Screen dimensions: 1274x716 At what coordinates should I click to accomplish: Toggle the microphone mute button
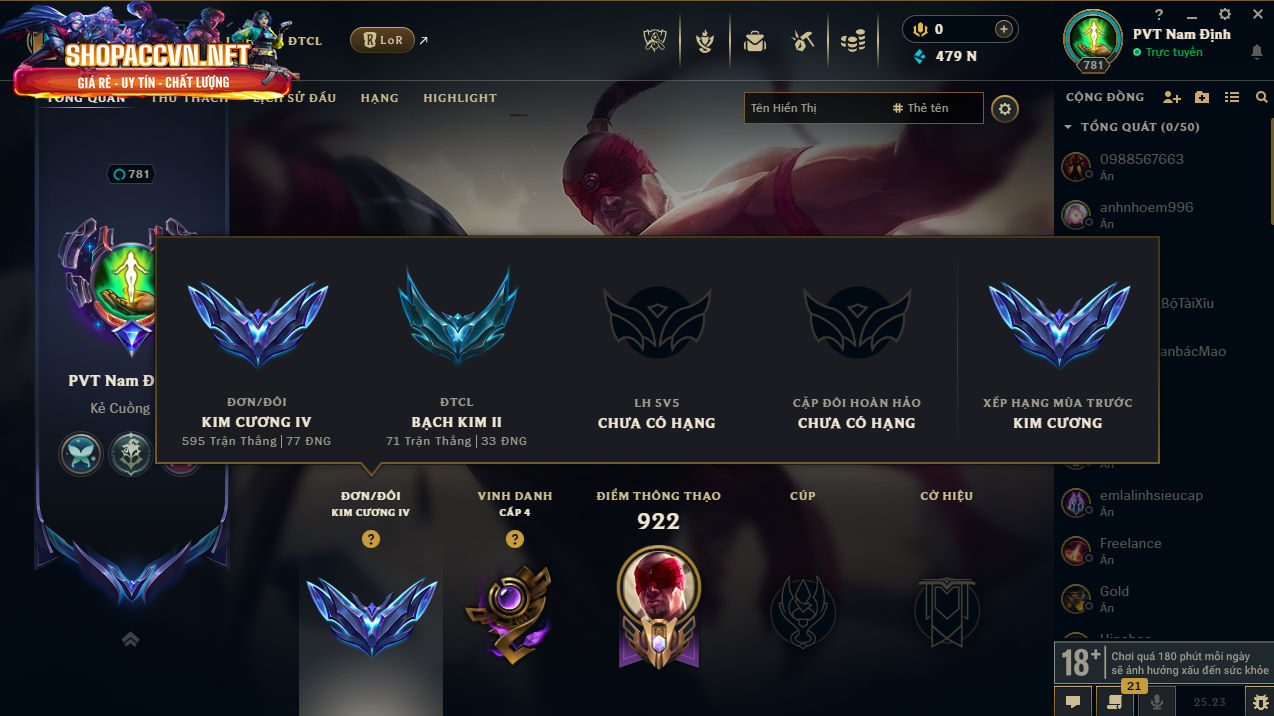(x=1157, y=701)
